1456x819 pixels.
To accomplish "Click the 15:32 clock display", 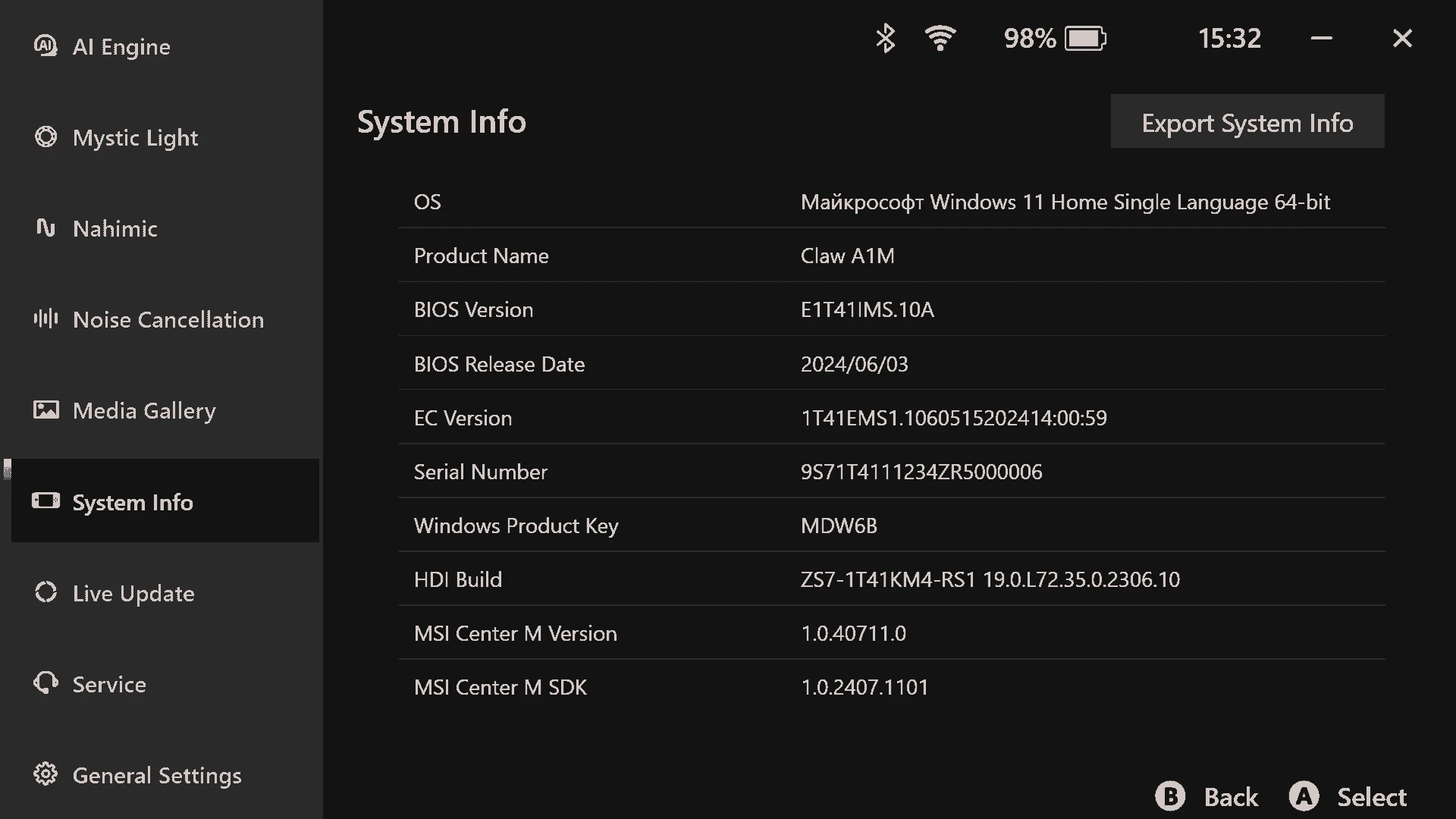I will tap(1229, 38).
